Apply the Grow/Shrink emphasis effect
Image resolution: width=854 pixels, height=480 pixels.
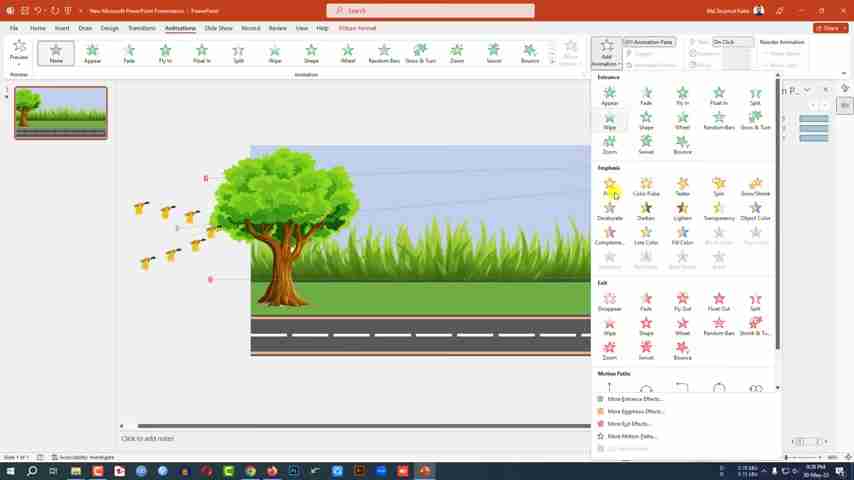tap(755, 185)
